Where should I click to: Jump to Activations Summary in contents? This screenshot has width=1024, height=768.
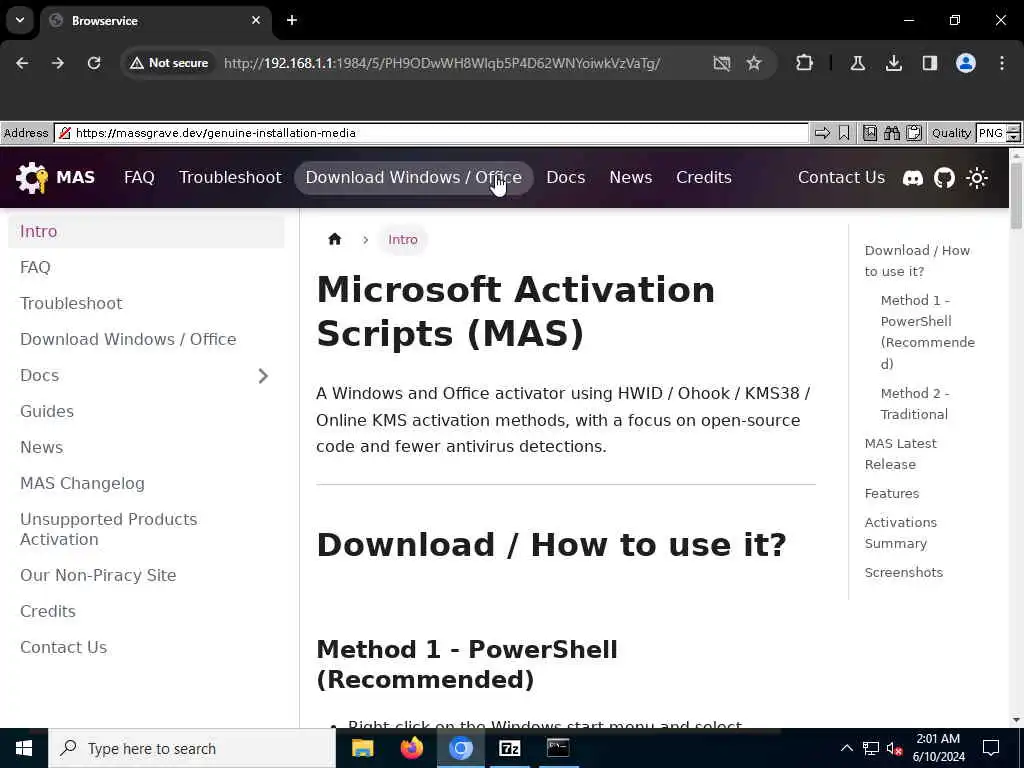901,533
